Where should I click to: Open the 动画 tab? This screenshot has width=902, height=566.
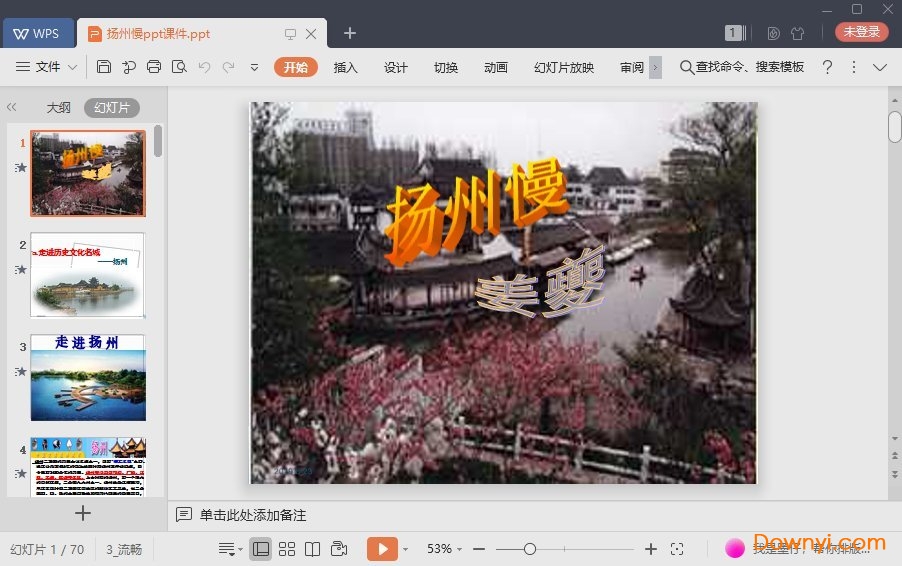click(496, 67)
